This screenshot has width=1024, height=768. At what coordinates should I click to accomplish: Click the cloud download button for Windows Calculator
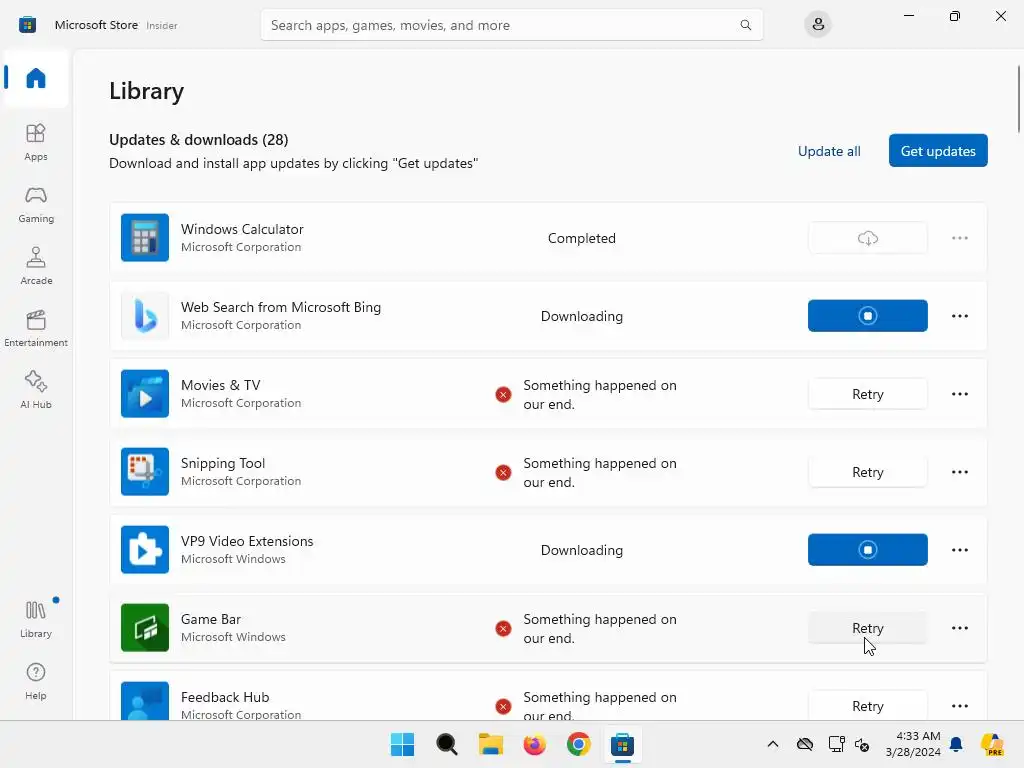tap(867, 238)
